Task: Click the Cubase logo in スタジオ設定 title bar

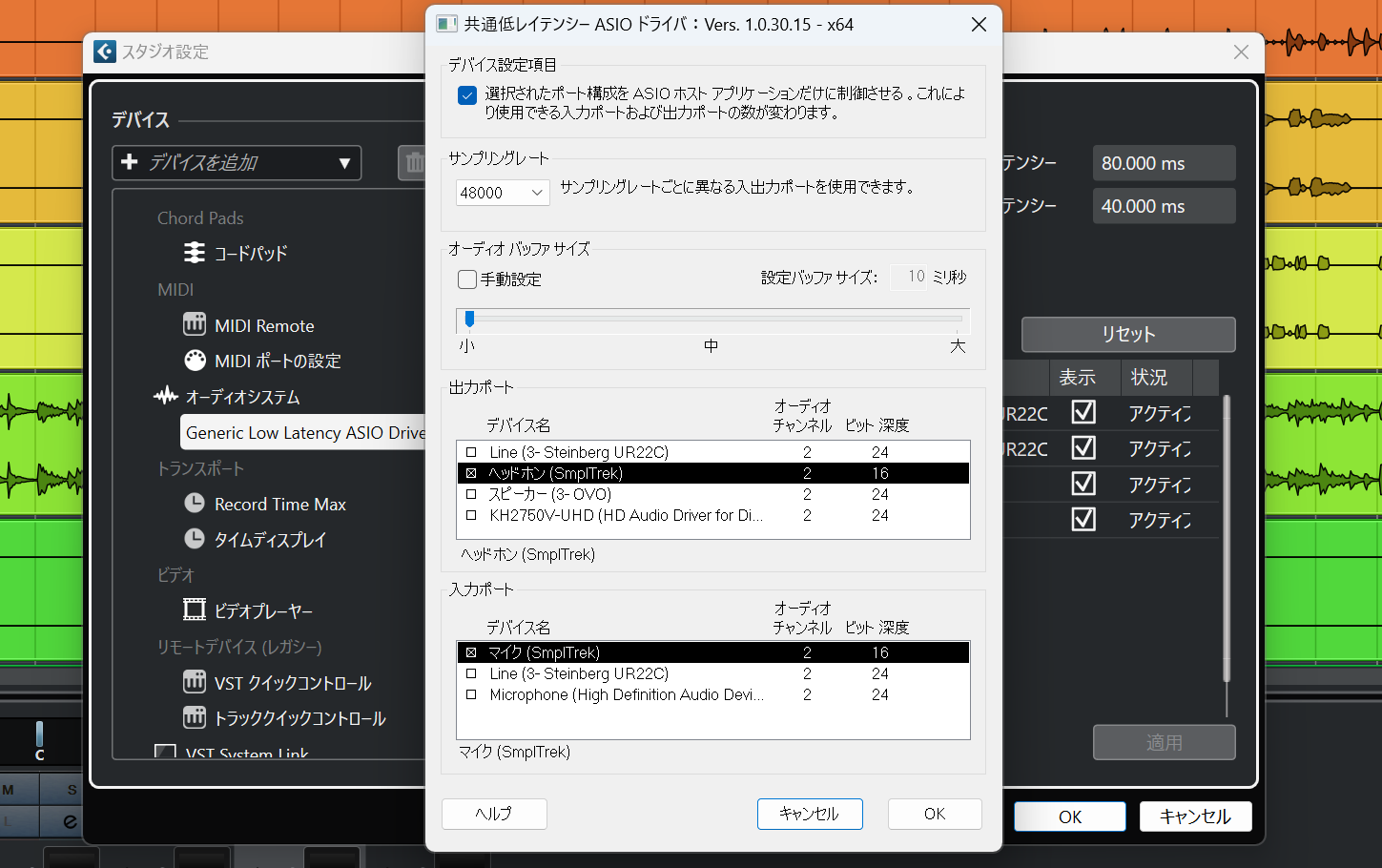Action: (x=105, y=52)
